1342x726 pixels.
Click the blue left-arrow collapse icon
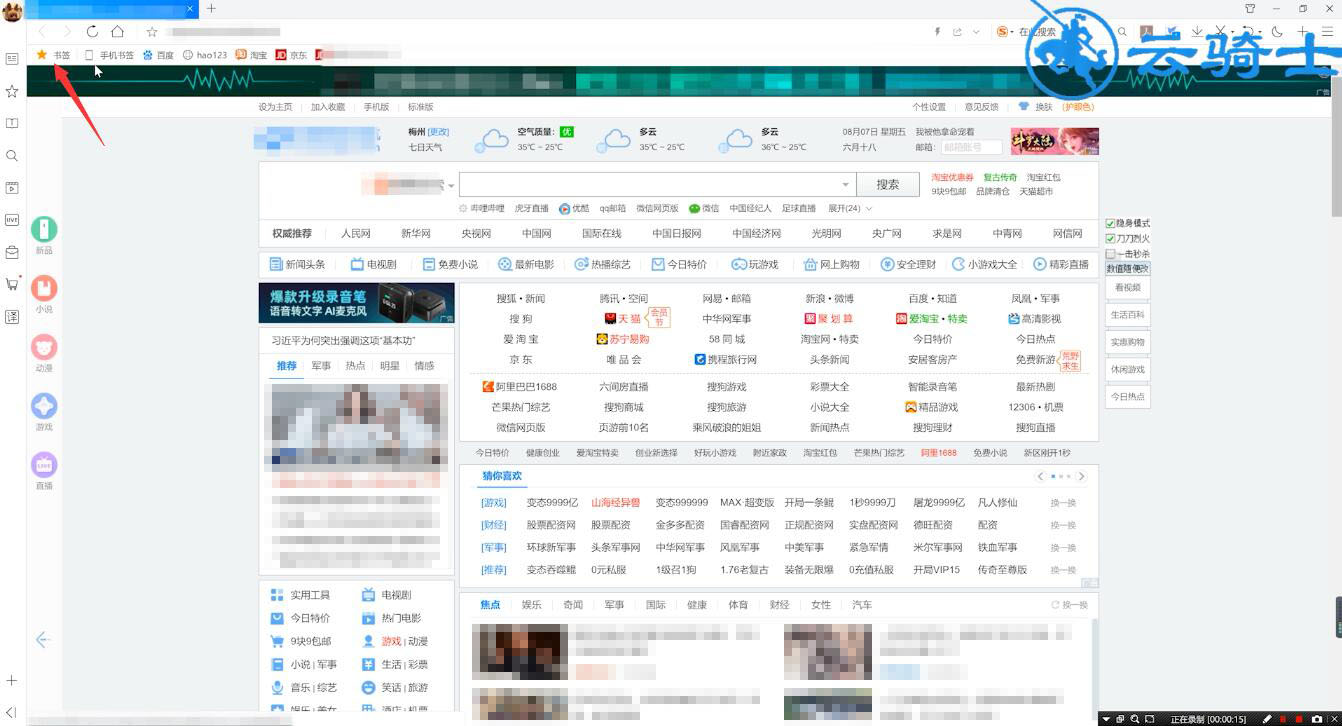coord(43,639)
